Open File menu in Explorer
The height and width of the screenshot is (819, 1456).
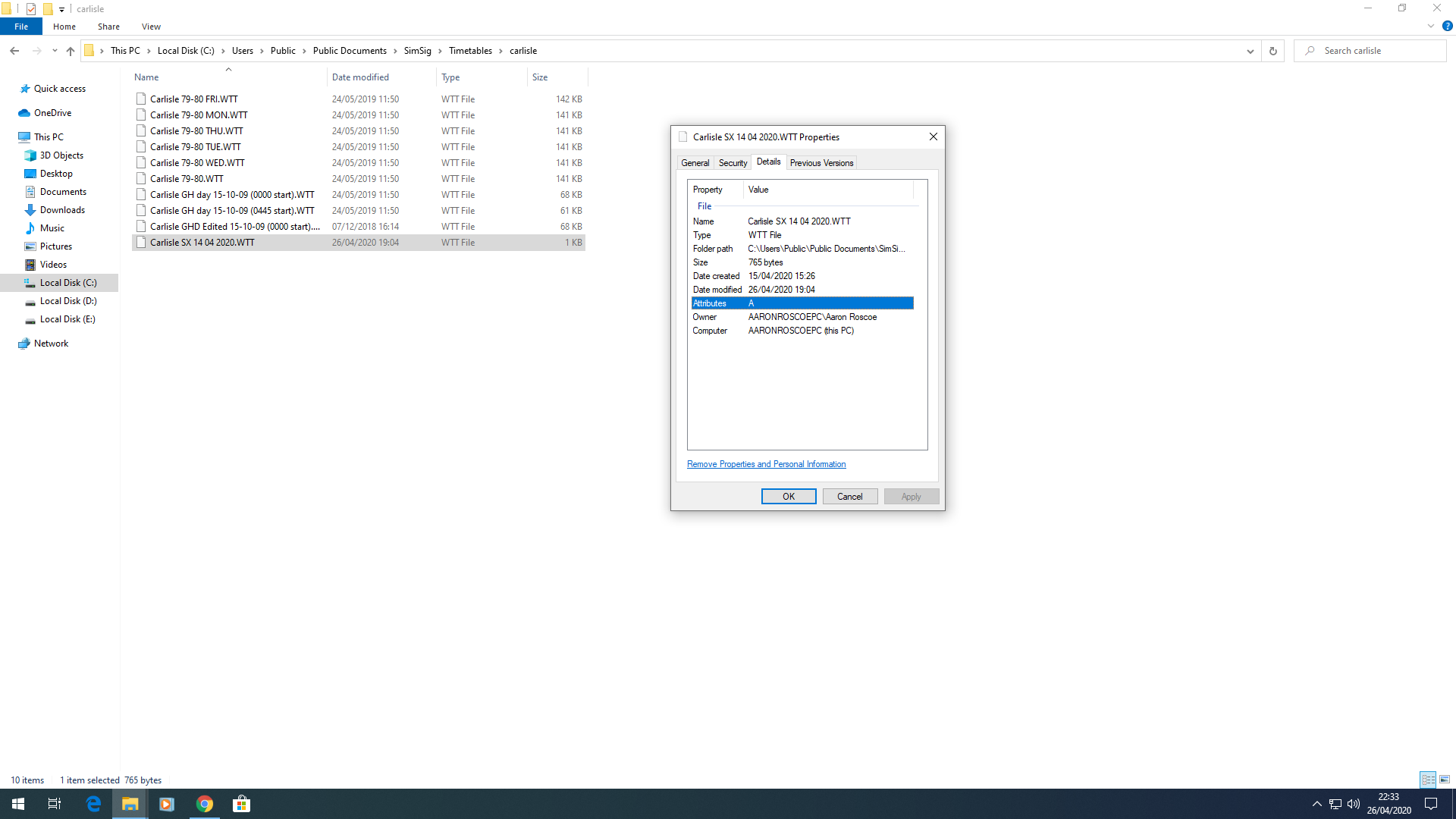point(21,27)
